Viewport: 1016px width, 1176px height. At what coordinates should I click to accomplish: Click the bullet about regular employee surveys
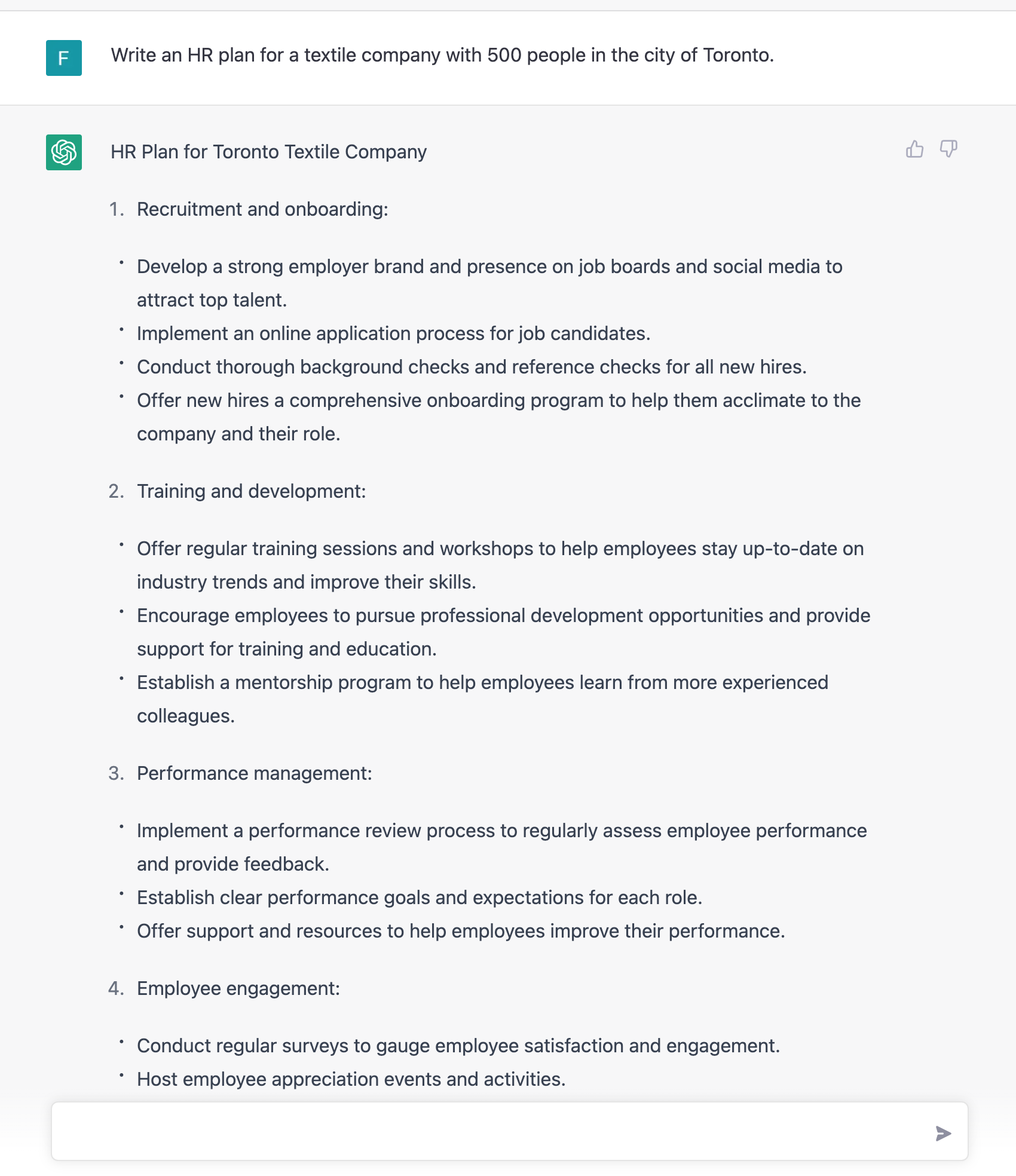click(x=458, y=1046)
